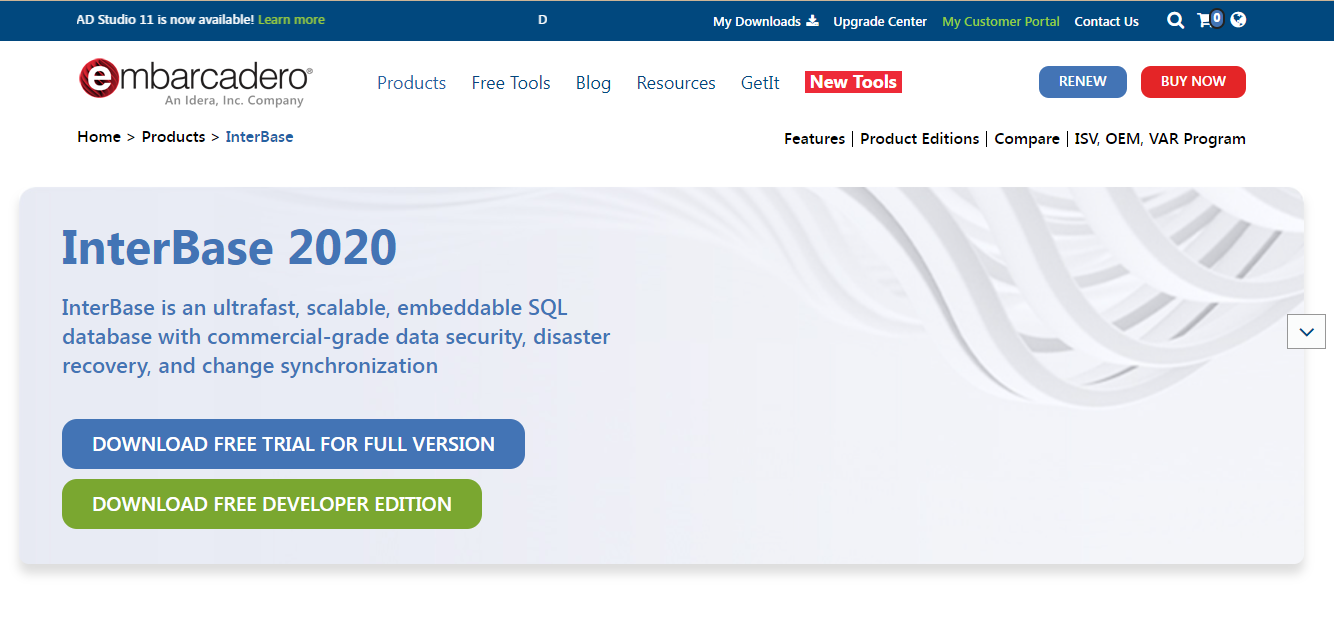Click InterBase in the breadcrumb
The width and height of the screenshot is (1334, 620).
point(259,137)
